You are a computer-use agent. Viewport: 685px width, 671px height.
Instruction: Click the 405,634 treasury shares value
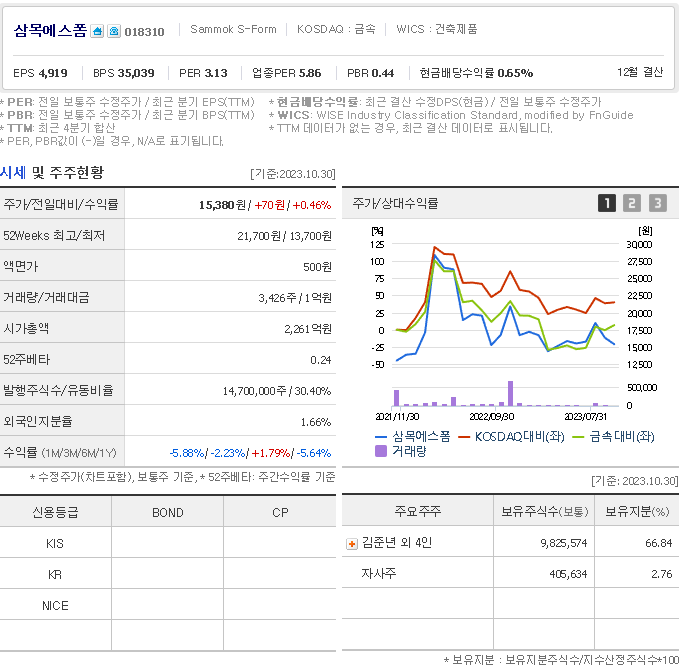pyautogui.click(x=568, y=574)
